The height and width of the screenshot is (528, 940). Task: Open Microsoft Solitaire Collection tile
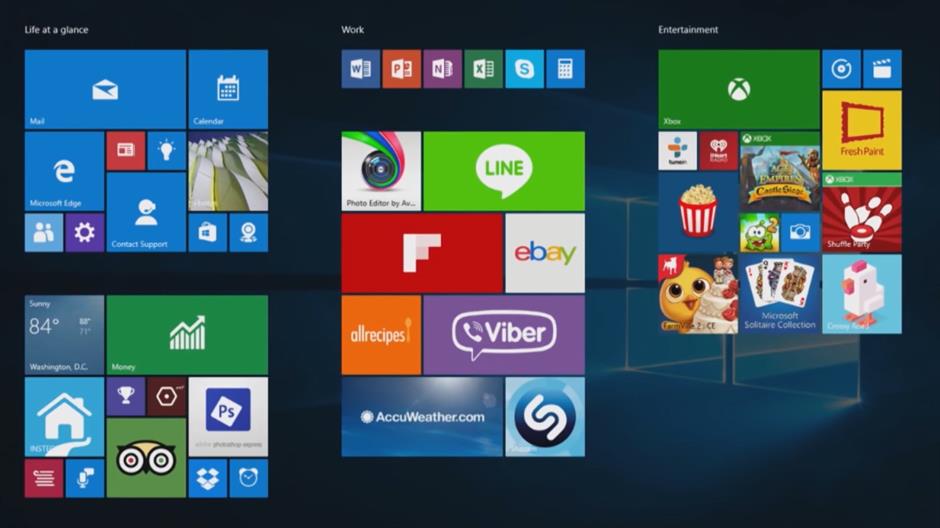click(780, 294)
